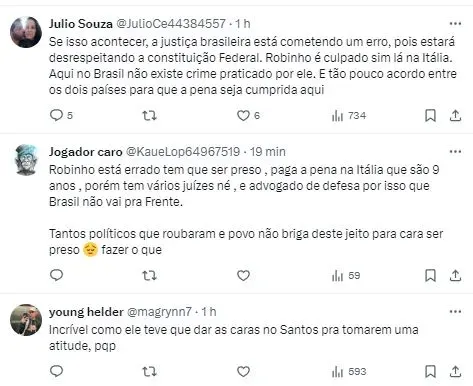This screenshot has width=473, height=386.
Task: Bookmark young helder's tweet
Action: click(x=430, y=371)
